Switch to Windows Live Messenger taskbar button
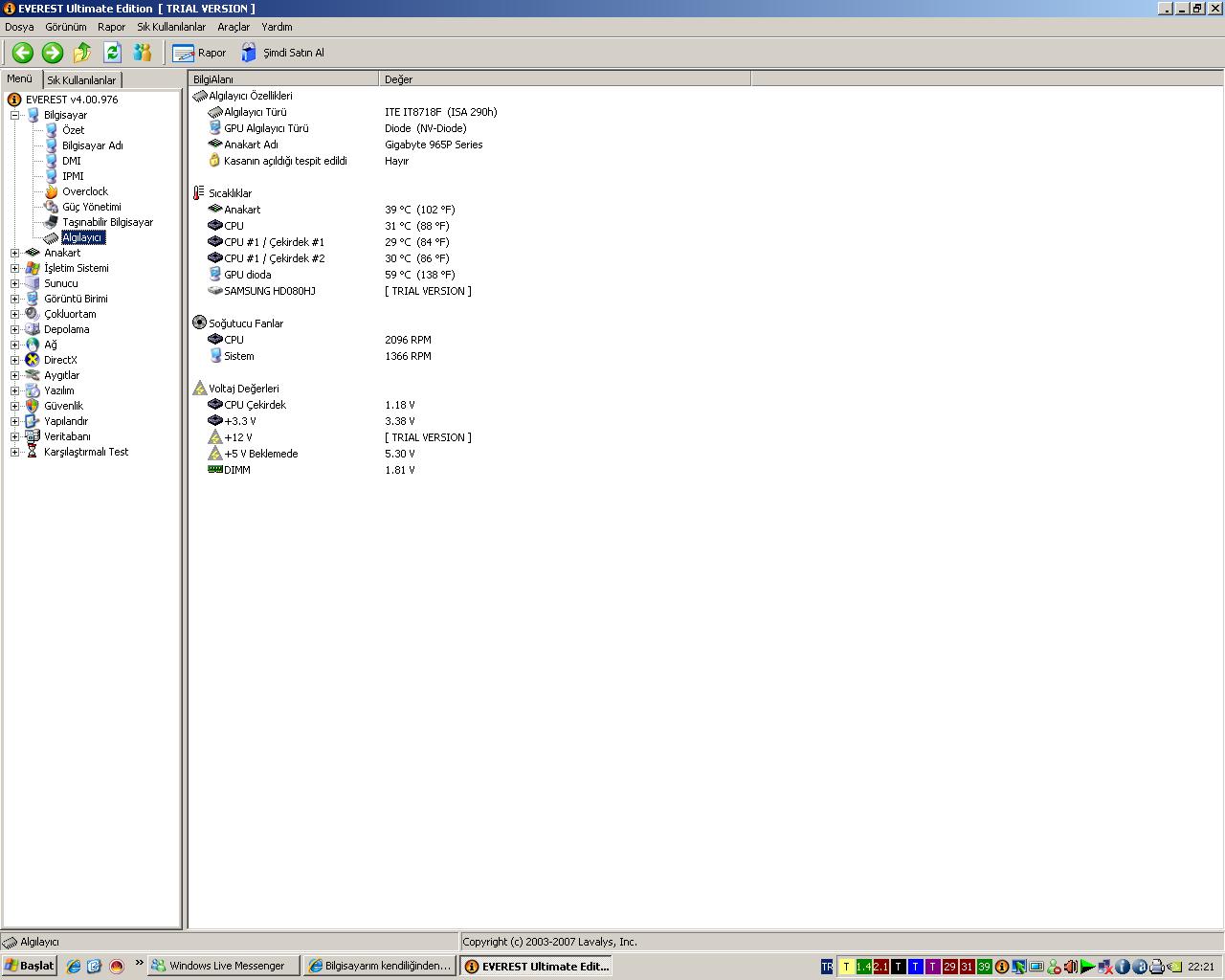Screen dimensions: 1225x980 pos(223,967)
